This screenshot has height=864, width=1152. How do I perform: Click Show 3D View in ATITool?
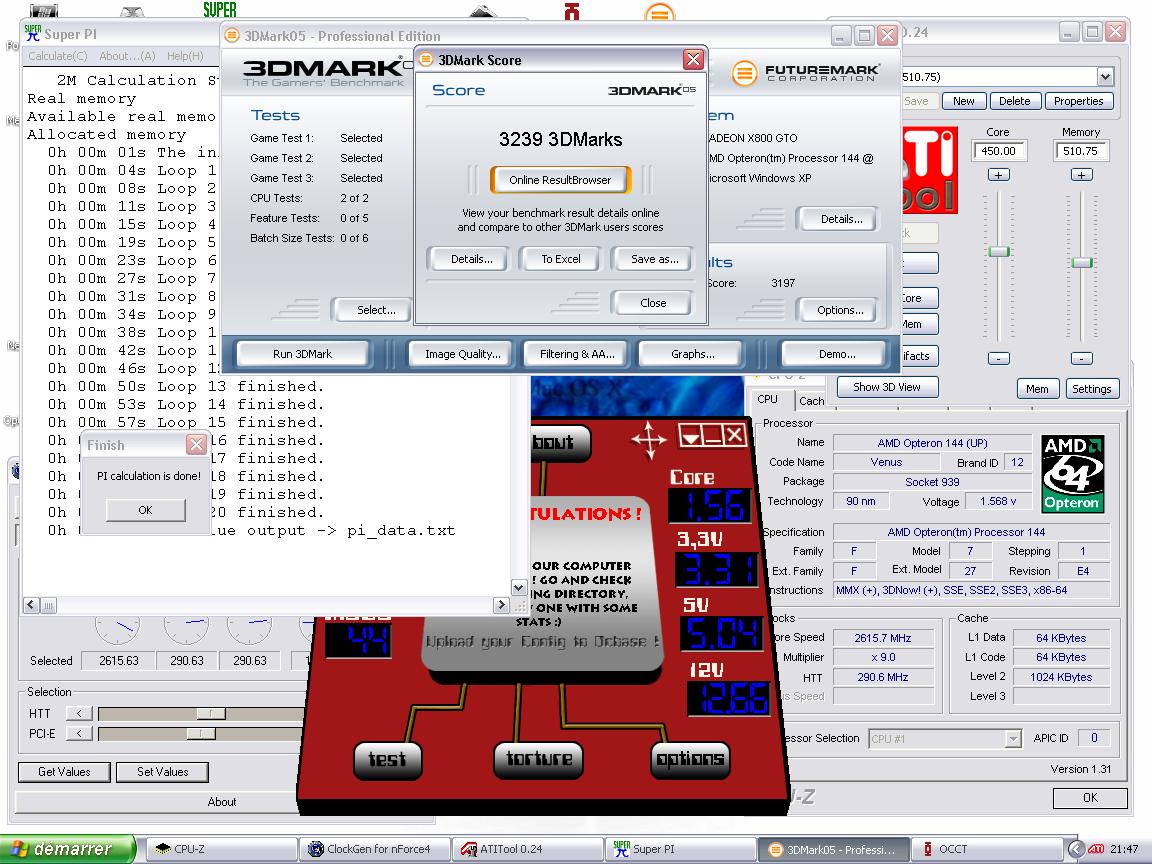[x=887, y=387]
